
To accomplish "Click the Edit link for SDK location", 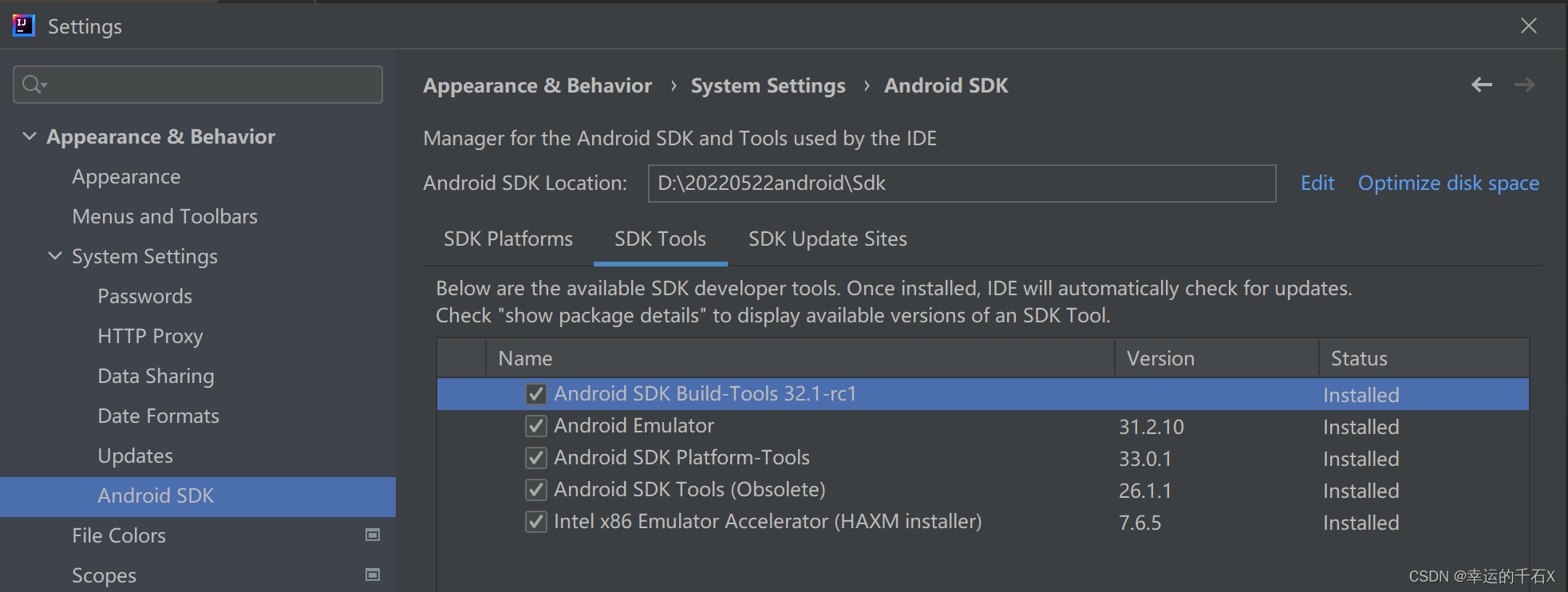I will [1317, 183].
